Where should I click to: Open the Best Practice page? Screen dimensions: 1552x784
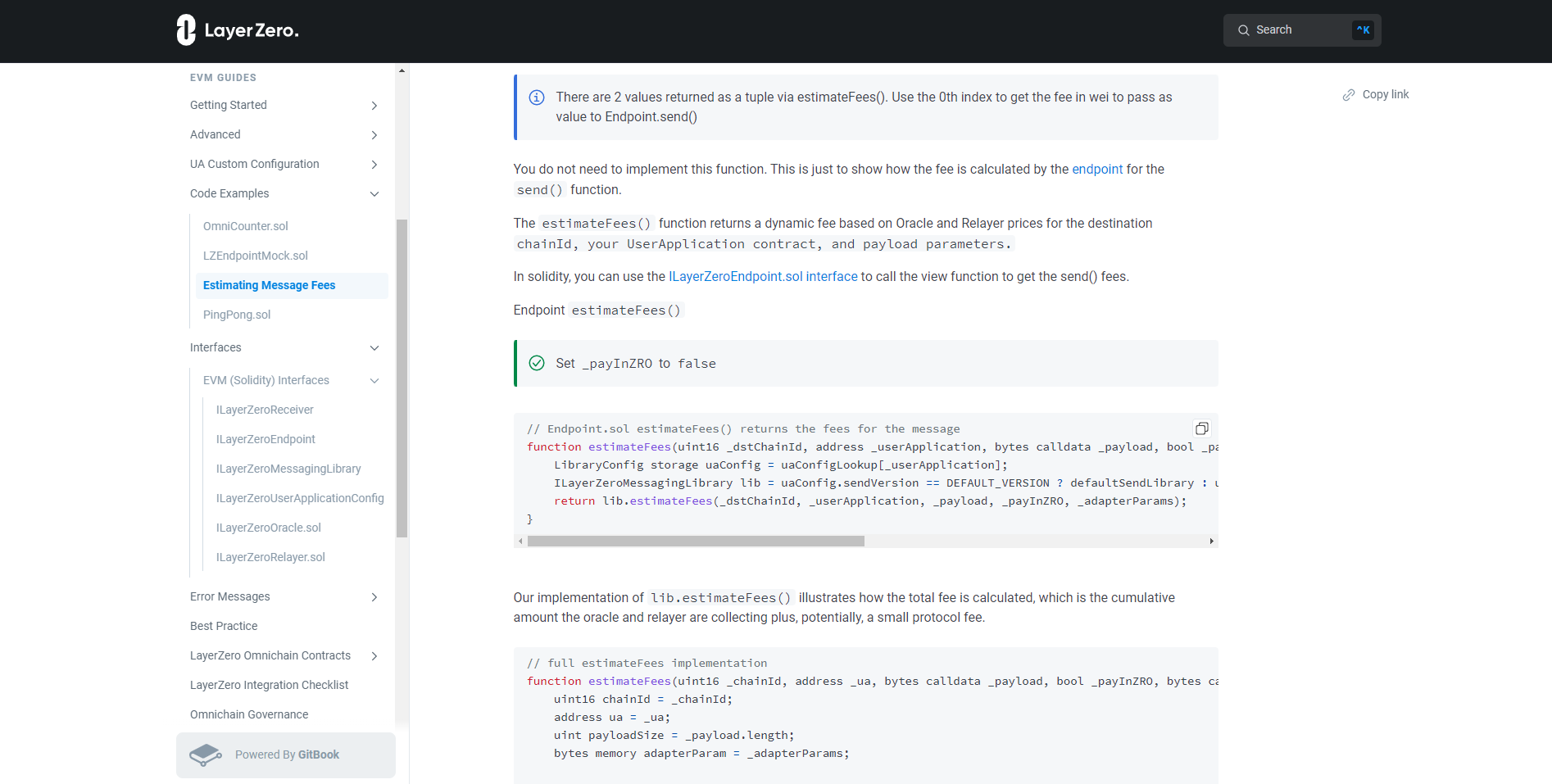(x=224, y=626)
